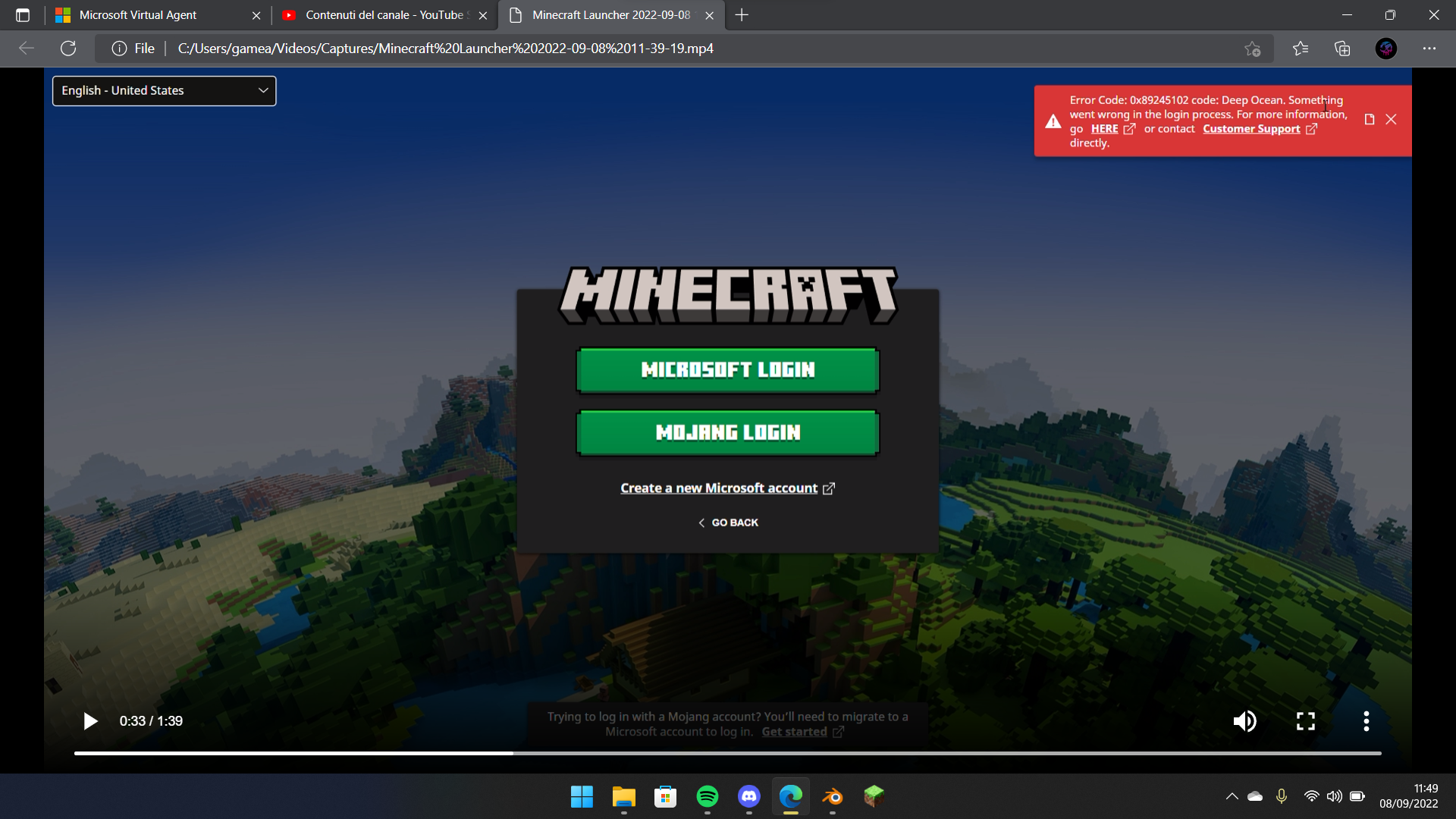The image size is (1456, 819).
Task: Copy the error message with the clipboard icon
Action: pos(1369,119)
